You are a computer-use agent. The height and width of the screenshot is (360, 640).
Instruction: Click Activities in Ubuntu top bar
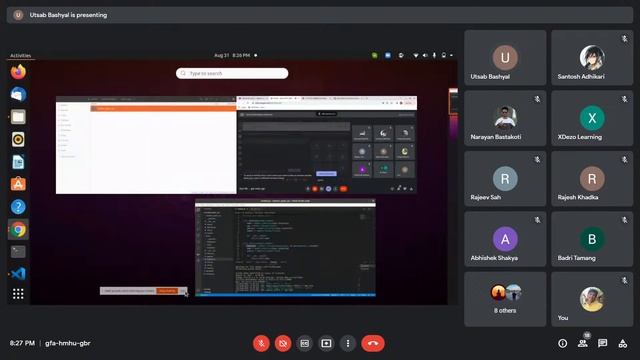pyautogui.click(x=20, y=56)
